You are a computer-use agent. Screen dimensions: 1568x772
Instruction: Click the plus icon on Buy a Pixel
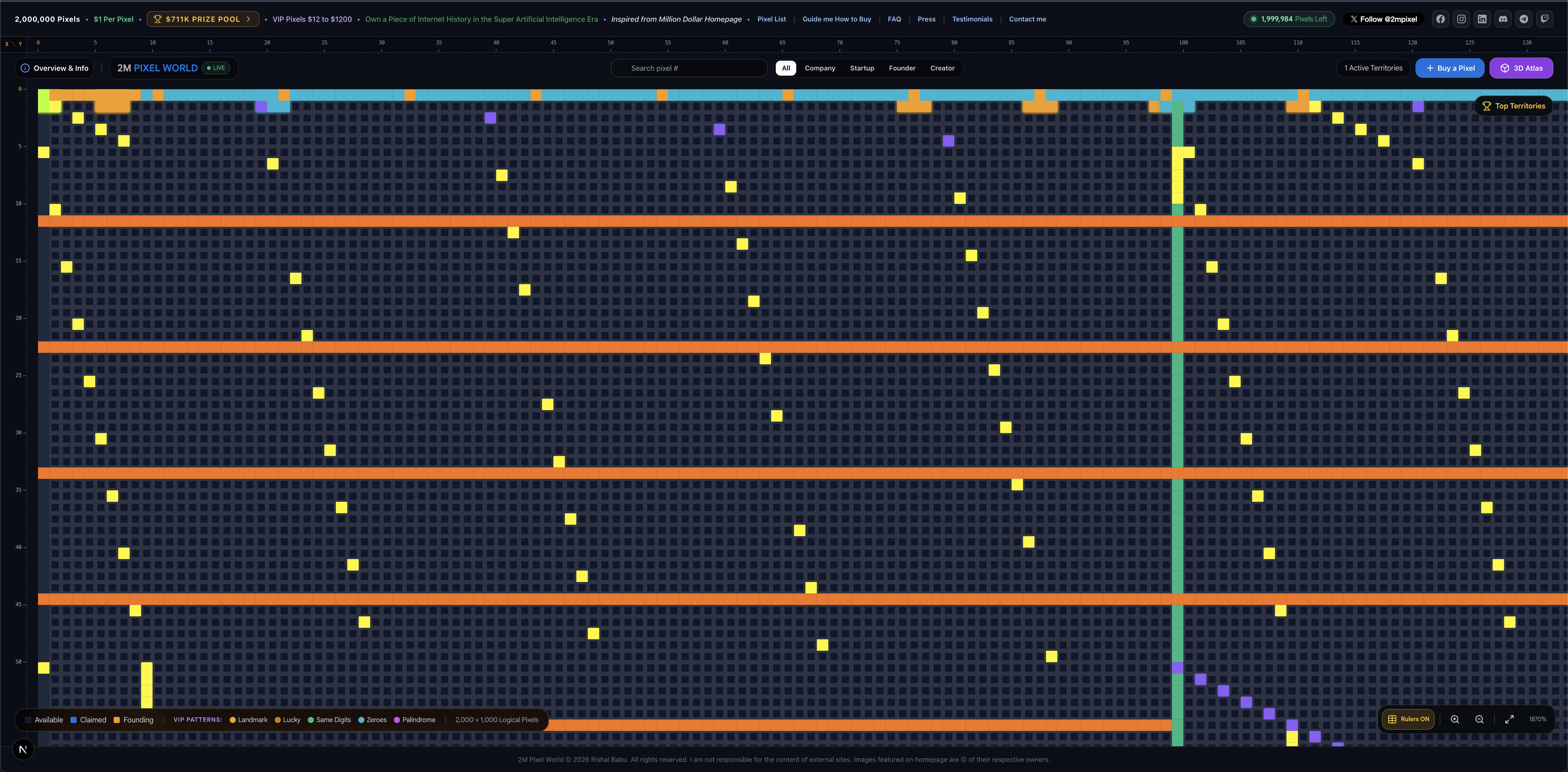point(1430,68)
